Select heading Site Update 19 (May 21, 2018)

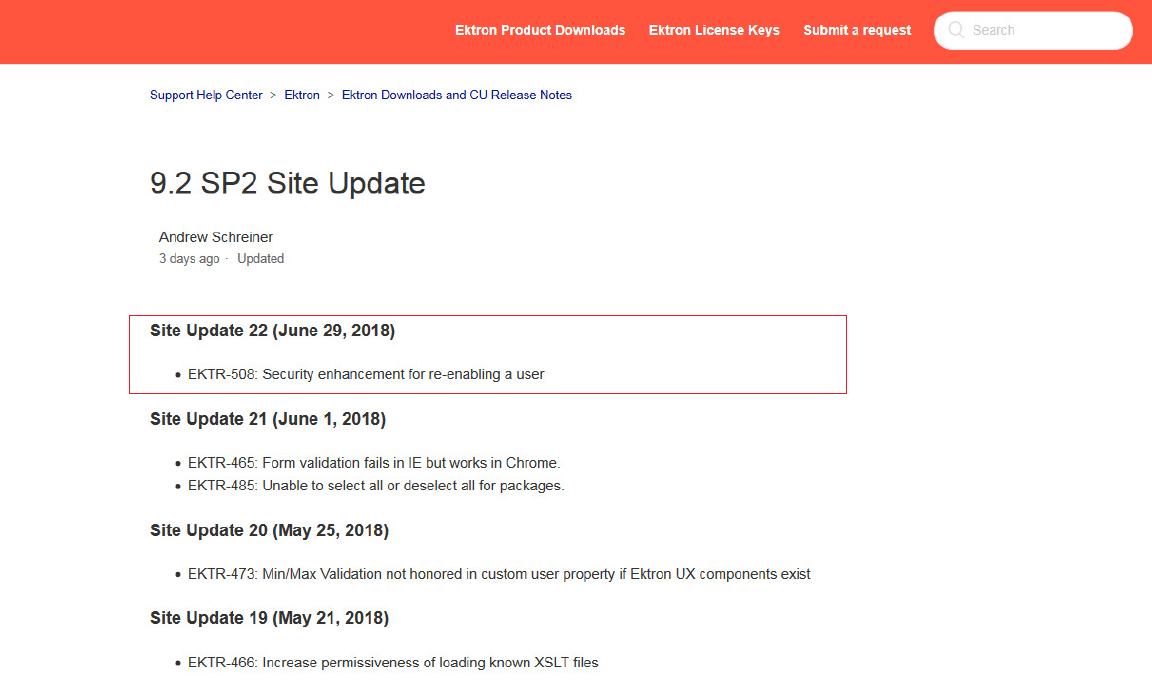(x=270, y=618)
